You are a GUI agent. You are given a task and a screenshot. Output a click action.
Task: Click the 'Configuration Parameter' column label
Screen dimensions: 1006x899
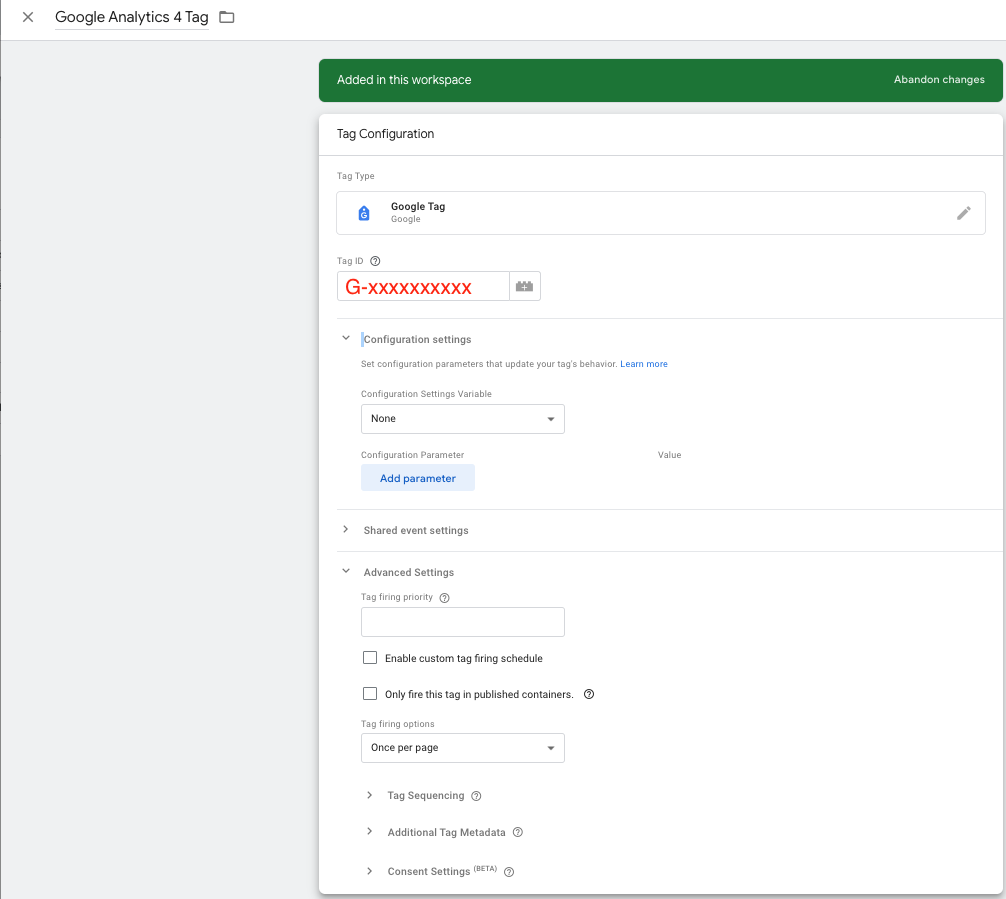(x=413, y=455)
